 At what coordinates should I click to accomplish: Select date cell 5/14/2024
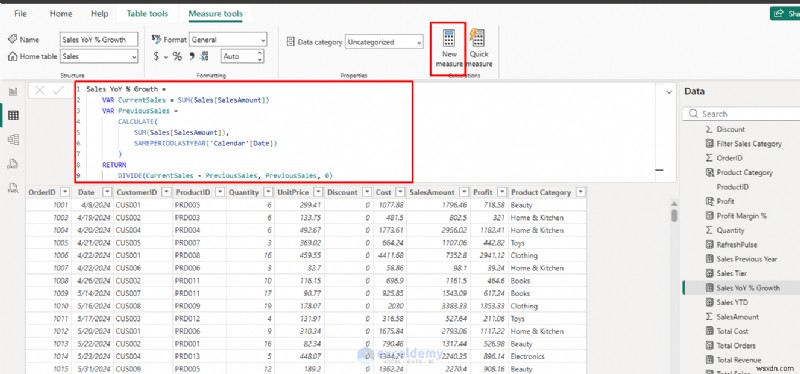93,293
